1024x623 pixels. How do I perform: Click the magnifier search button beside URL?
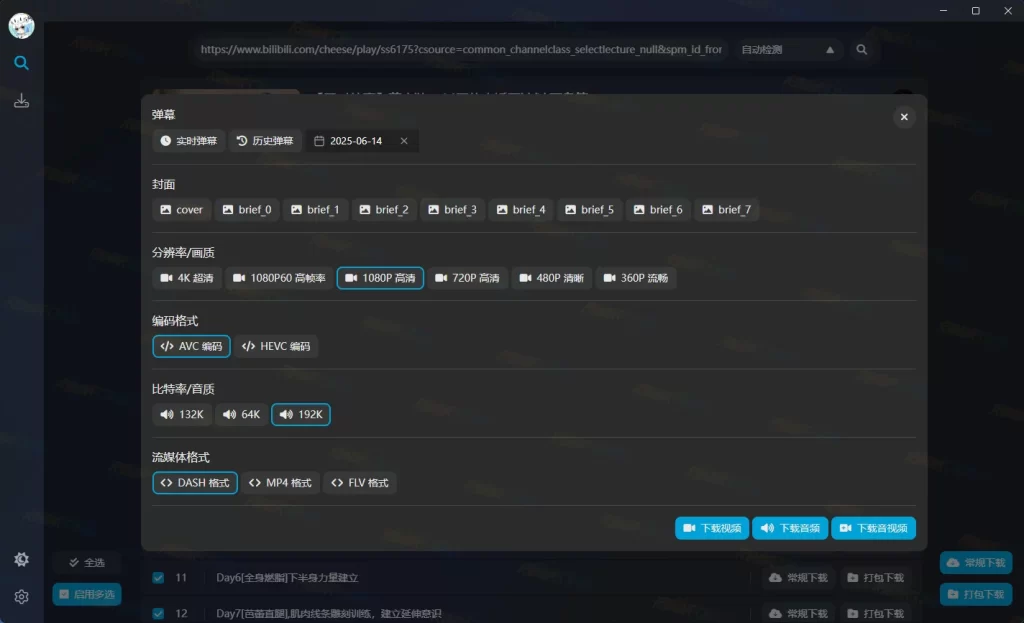point(862,49)
